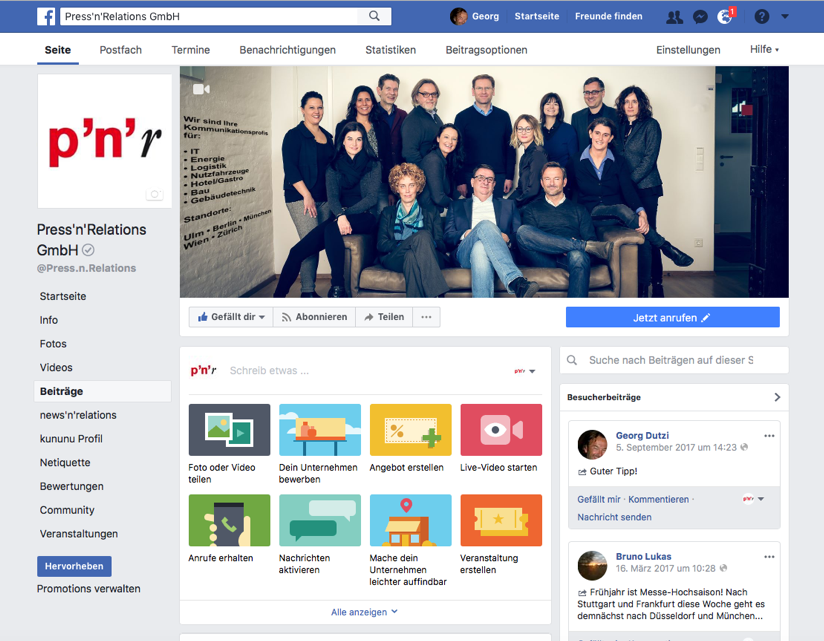
Task: Start a broadcast with Live-Video starten
Action: pyautogui.click(x=501, y=429)
